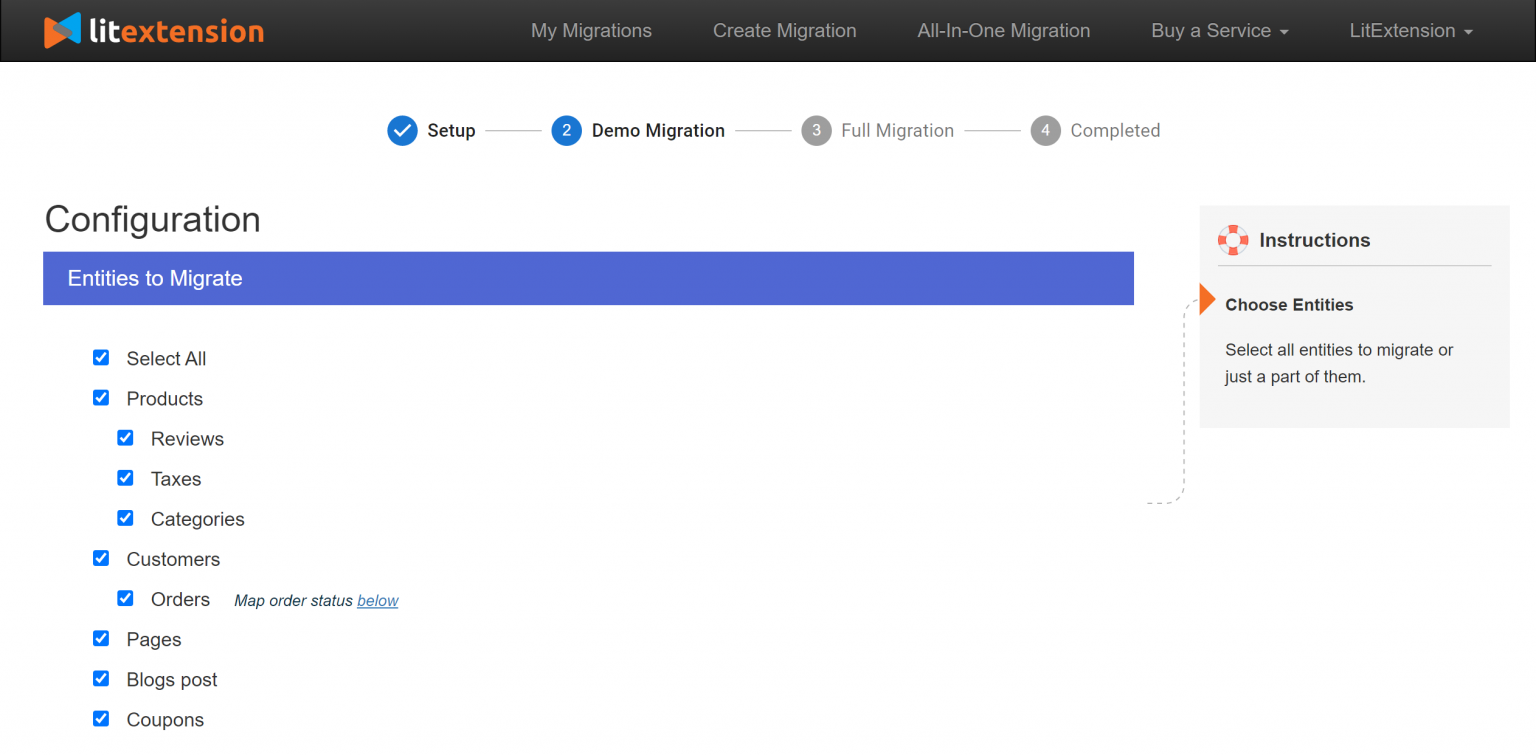Click the orange arrow next to Choose Entities

(x=1205, y=298)
